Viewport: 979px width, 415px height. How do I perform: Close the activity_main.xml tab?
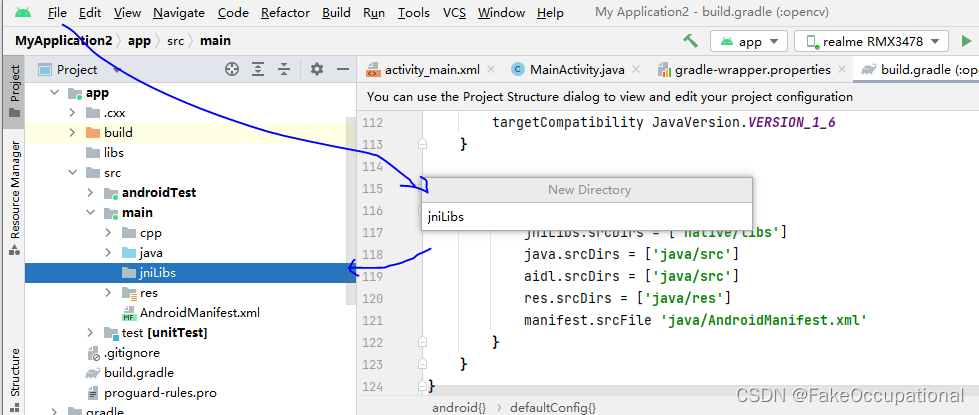pos(491,69)
